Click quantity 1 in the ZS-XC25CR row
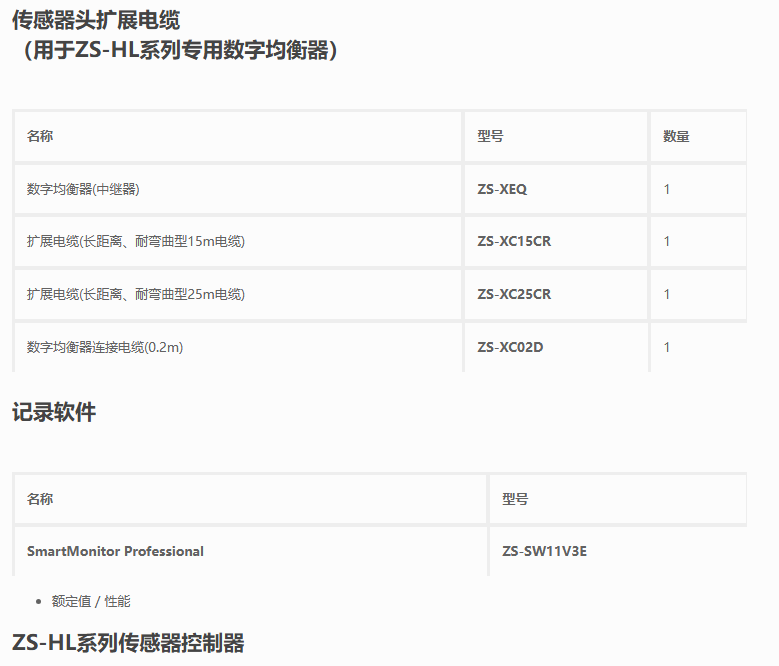 pos(667,295)
